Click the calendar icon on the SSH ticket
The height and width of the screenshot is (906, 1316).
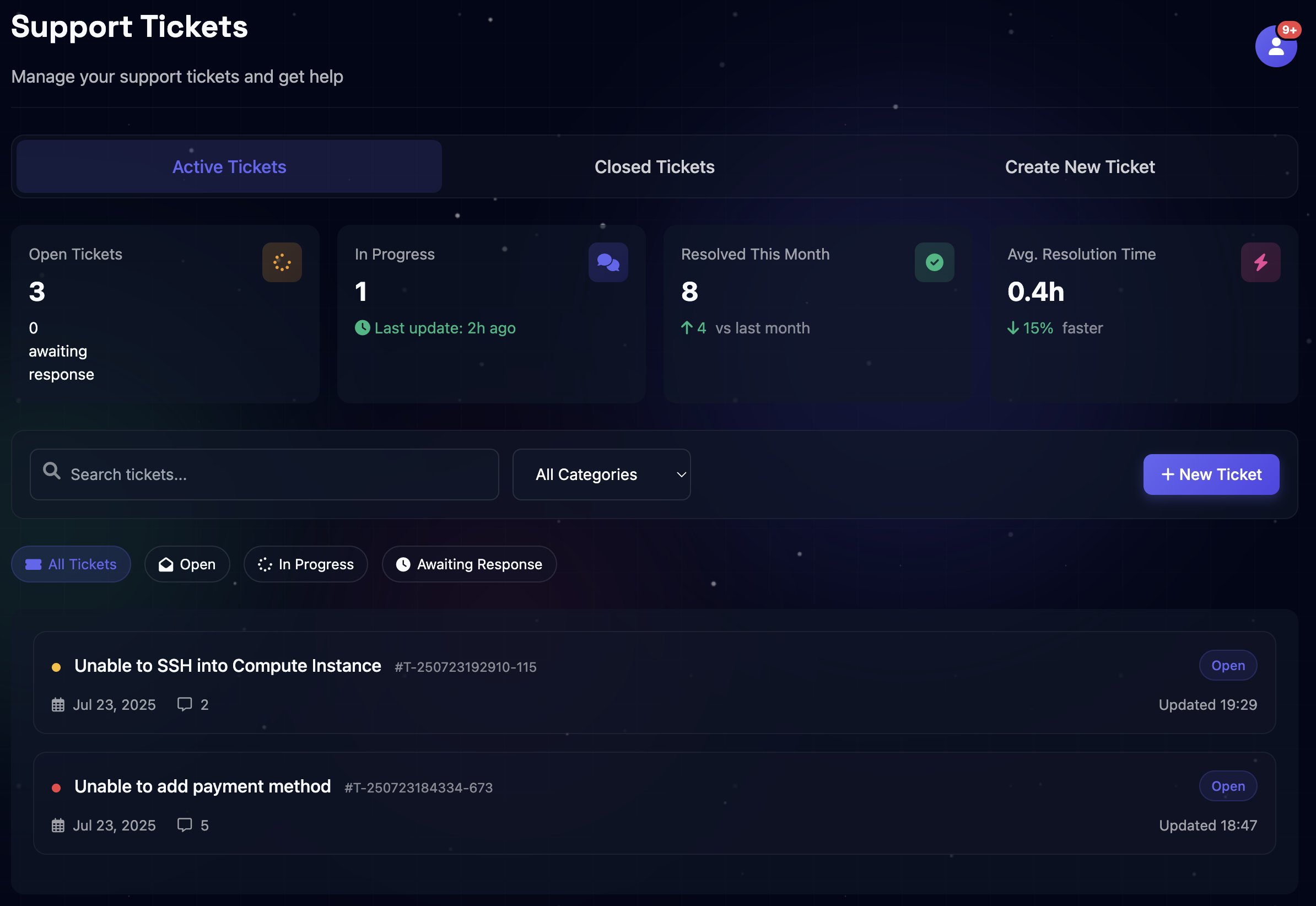[x=57, y=704]
